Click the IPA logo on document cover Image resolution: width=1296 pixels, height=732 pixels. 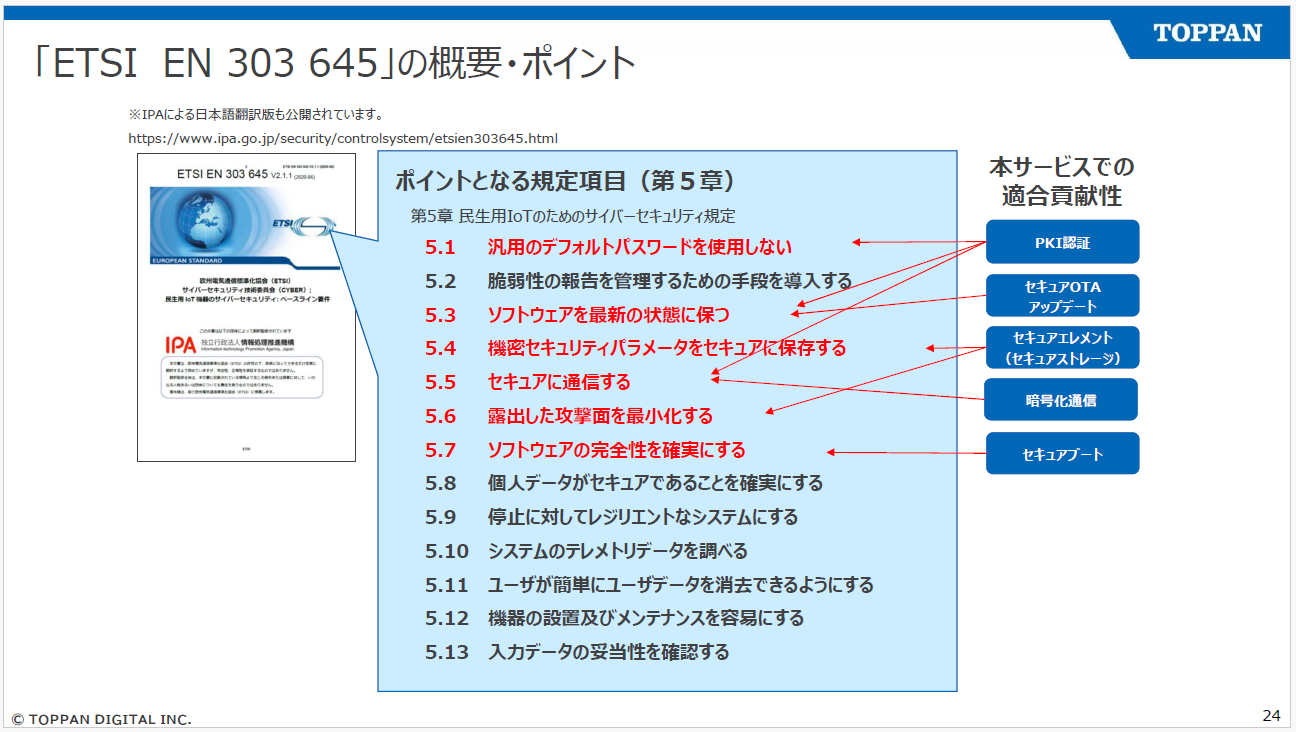[x=179, y=345]
